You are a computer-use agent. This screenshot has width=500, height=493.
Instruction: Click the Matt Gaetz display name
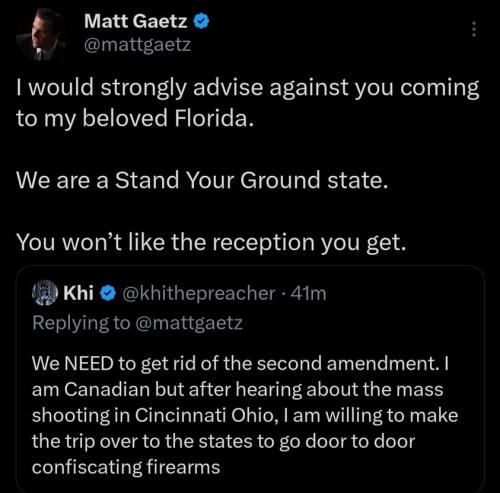136,21
